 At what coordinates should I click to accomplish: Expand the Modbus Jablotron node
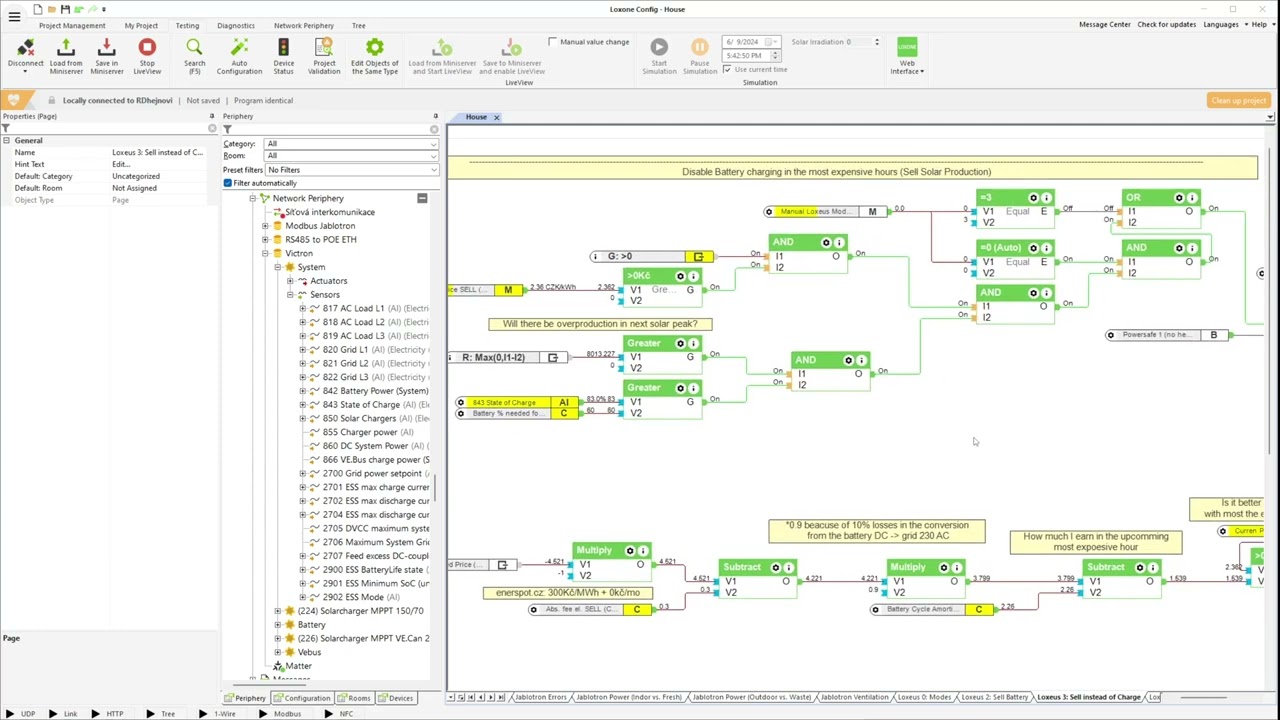[x=265, y=226]
